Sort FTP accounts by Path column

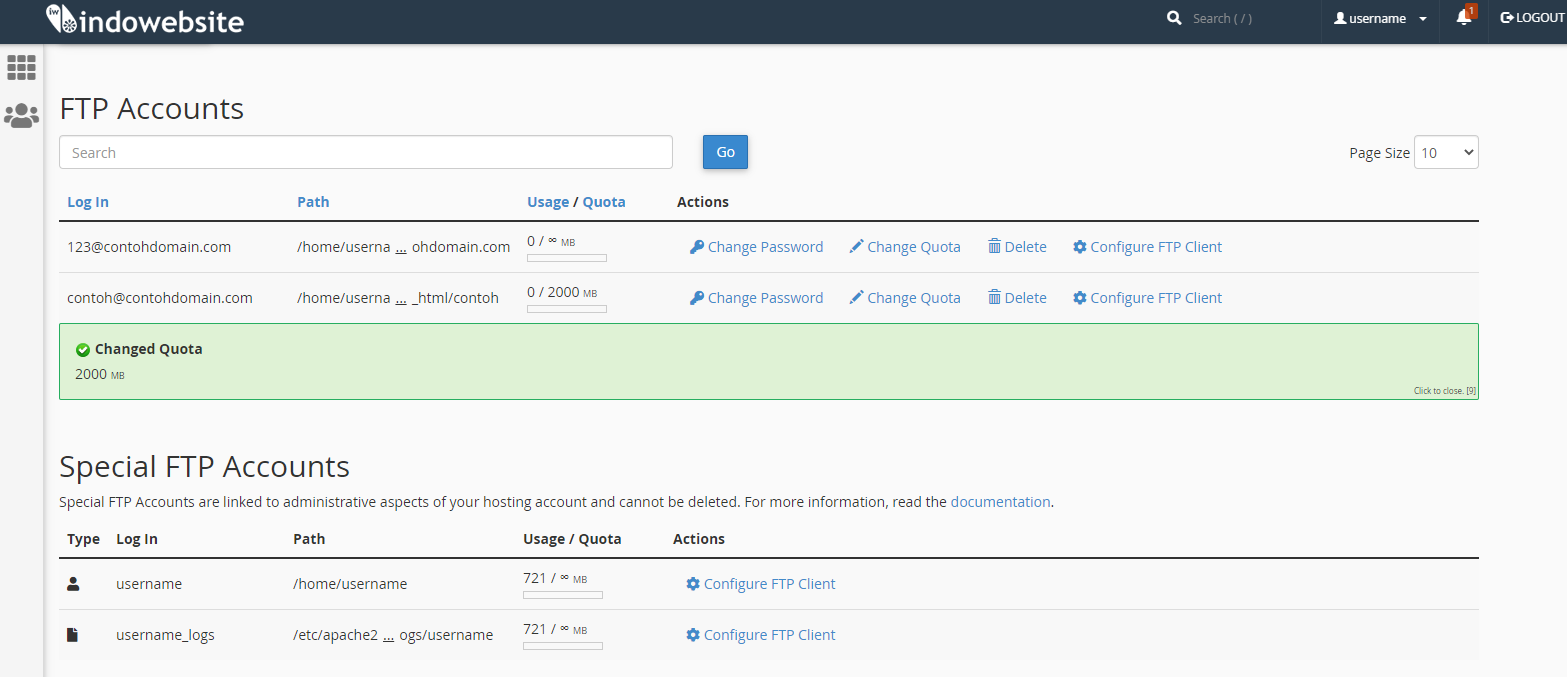point(313,202)
